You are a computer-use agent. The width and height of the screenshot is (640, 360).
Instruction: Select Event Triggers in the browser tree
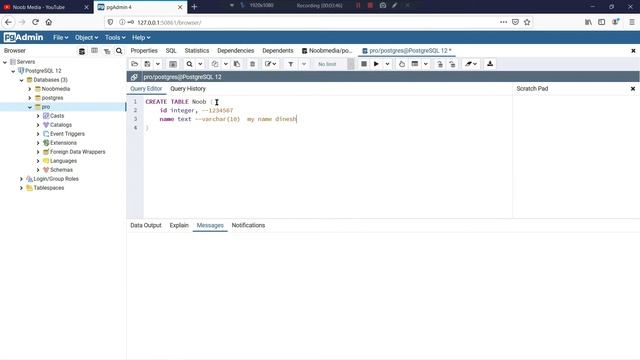pyautogui.click(x=67, y=134)
